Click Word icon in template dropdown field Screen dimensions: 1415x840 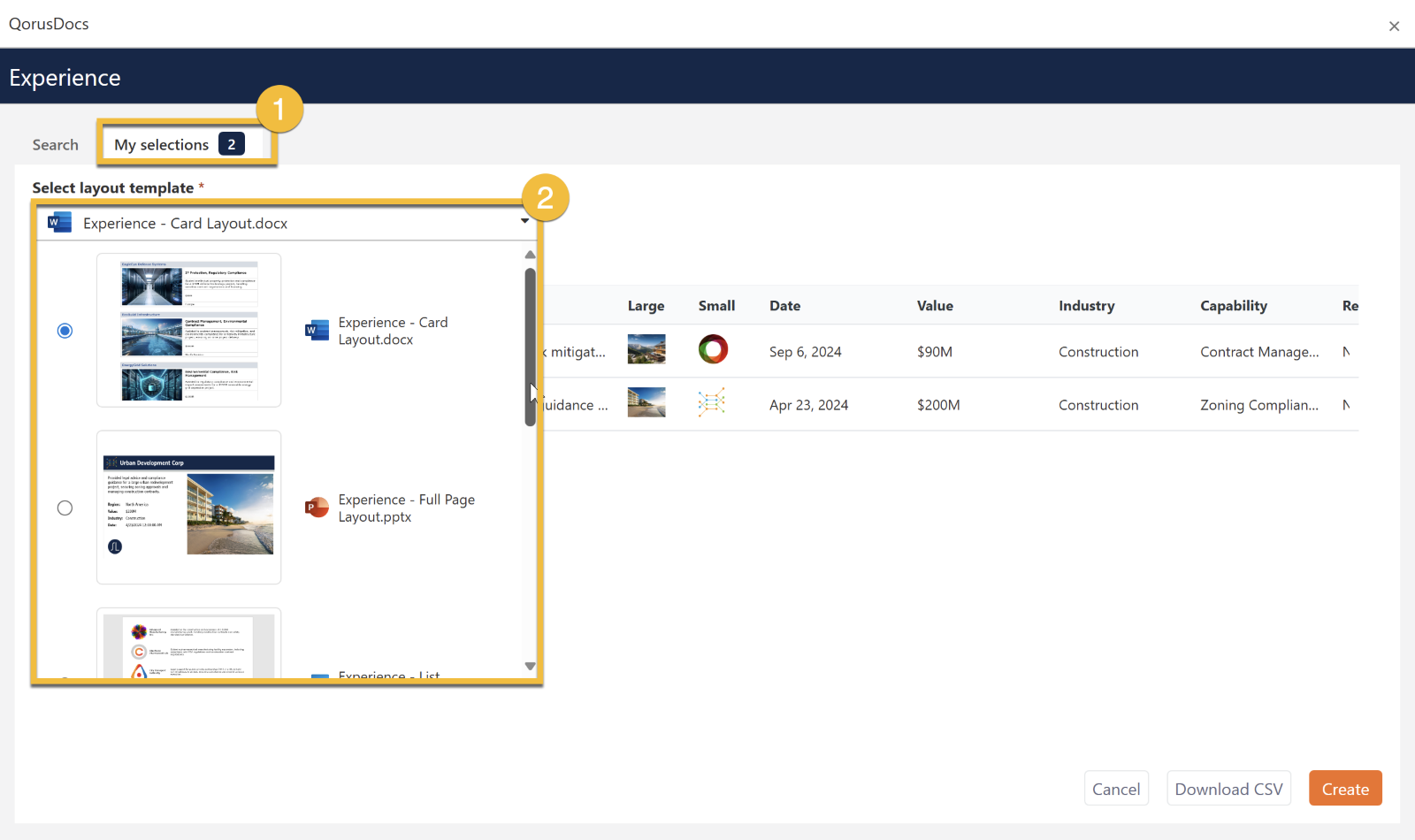tap(59, 223)
